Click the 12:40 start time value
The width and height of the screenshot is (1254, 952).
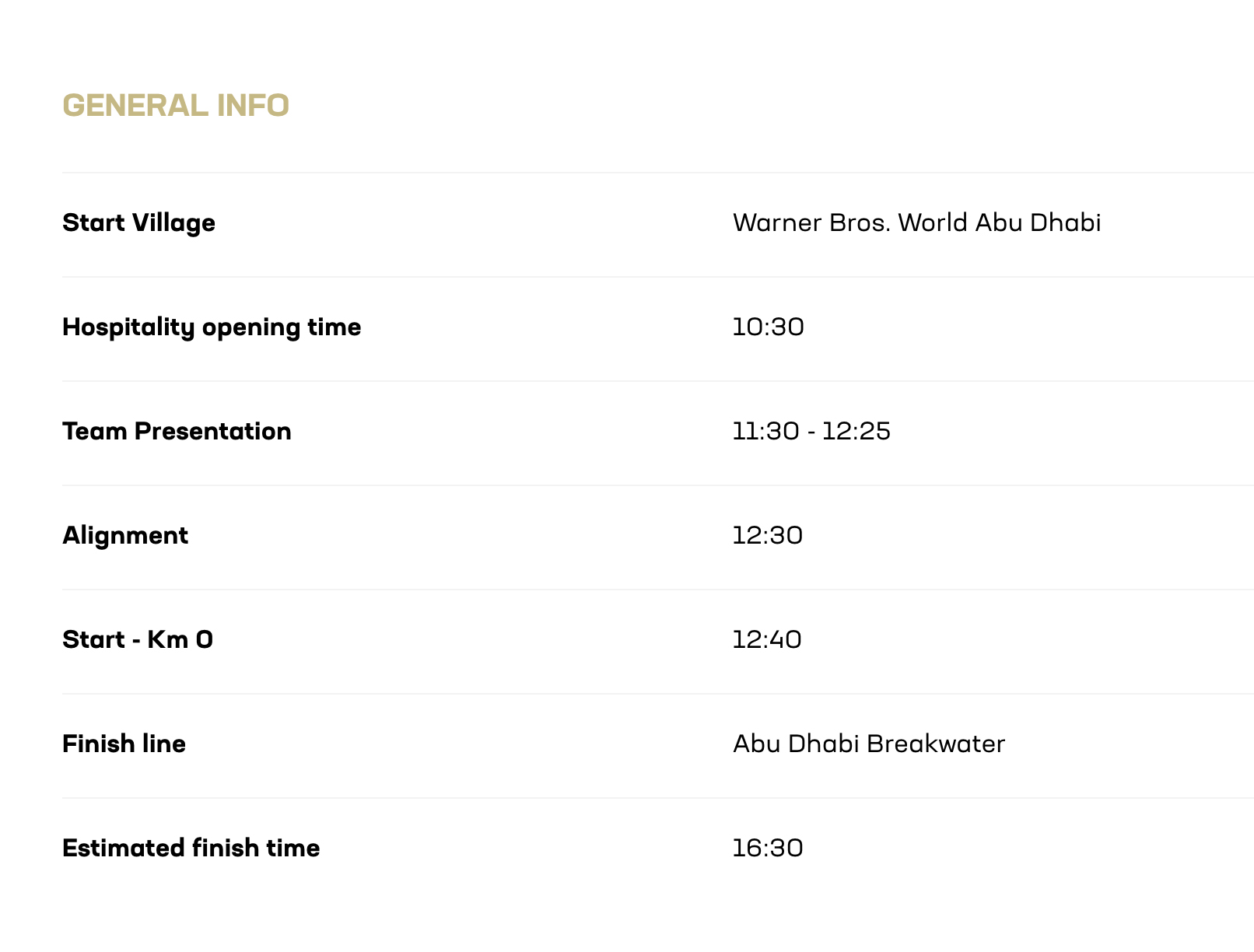coord(767,639)
